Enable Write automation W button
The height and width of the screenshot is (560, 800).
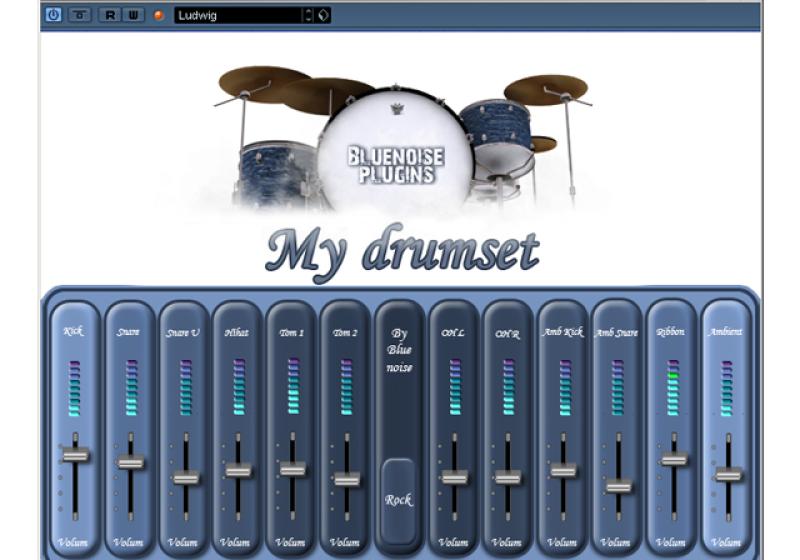pos(133,15)
